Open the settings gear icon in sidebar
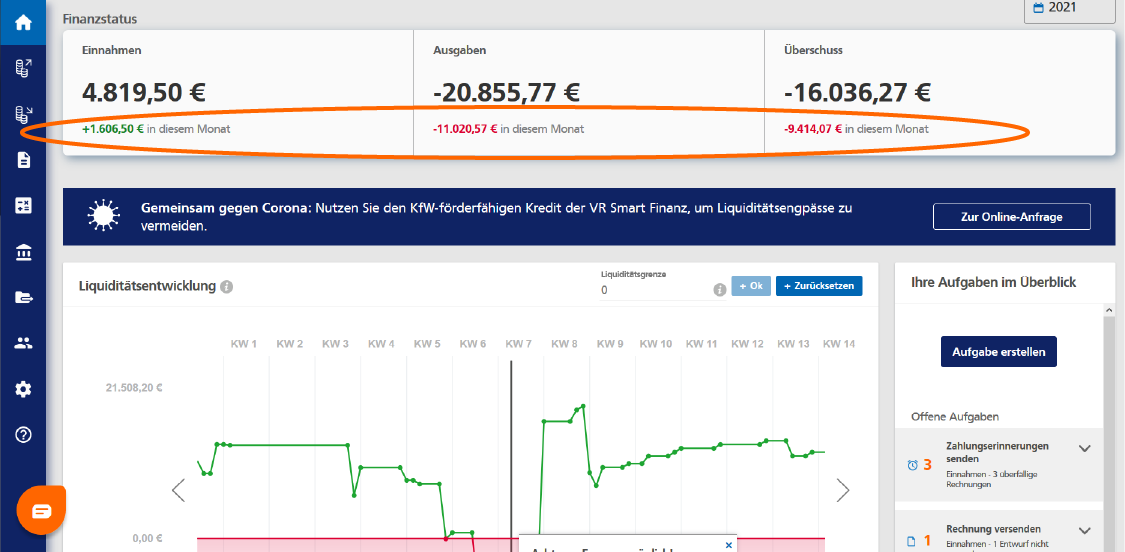Screen dimensions: 1125x552 23,389
